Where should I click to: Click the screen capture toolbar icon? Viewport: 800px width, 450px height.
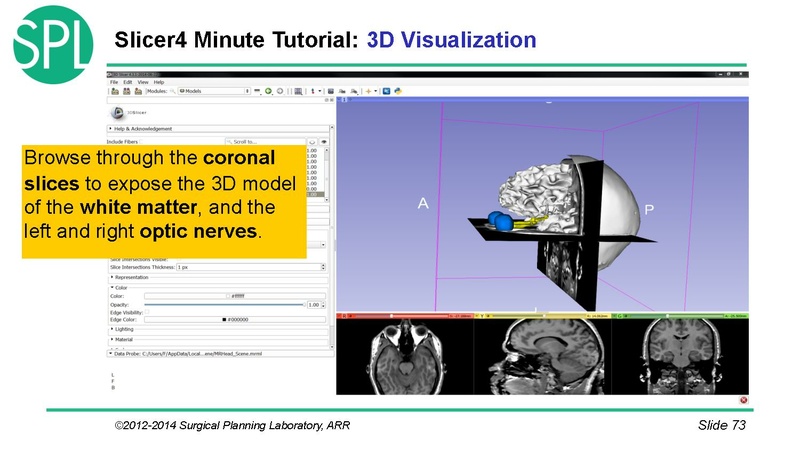(331, 91)
